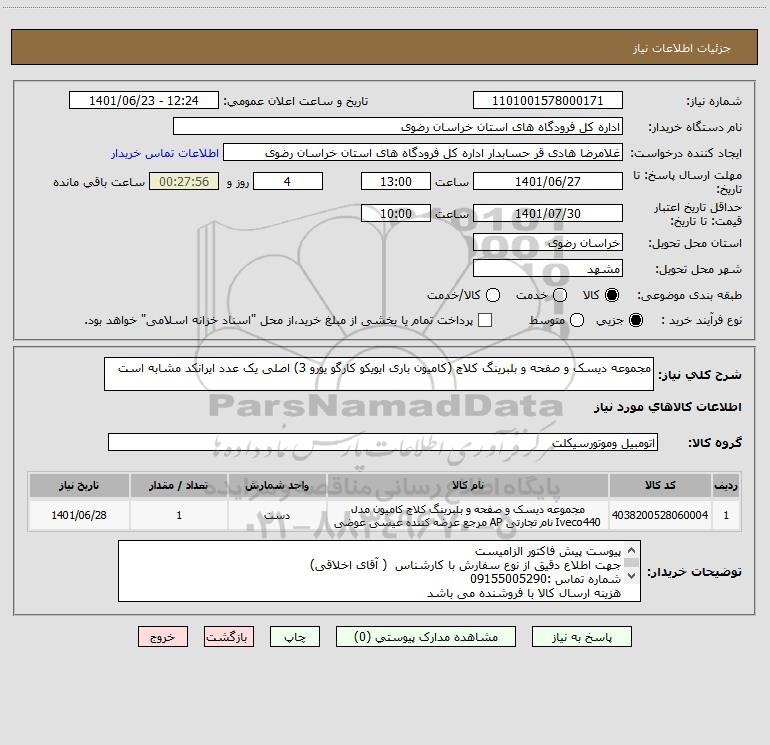Click the خروج exit button
This screenshot has width=770, height=745.
tap(163, 637)
